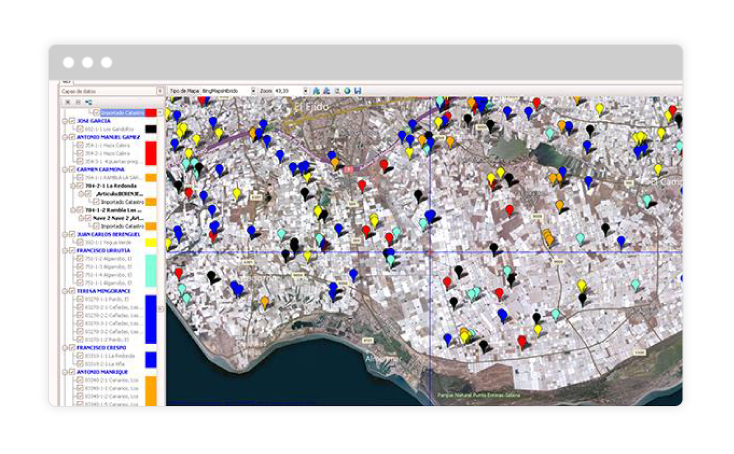The height and width of the screenshot is (454, 734).
Task: Click the lone orange marker near the western coast
Action: click(265, 301)
